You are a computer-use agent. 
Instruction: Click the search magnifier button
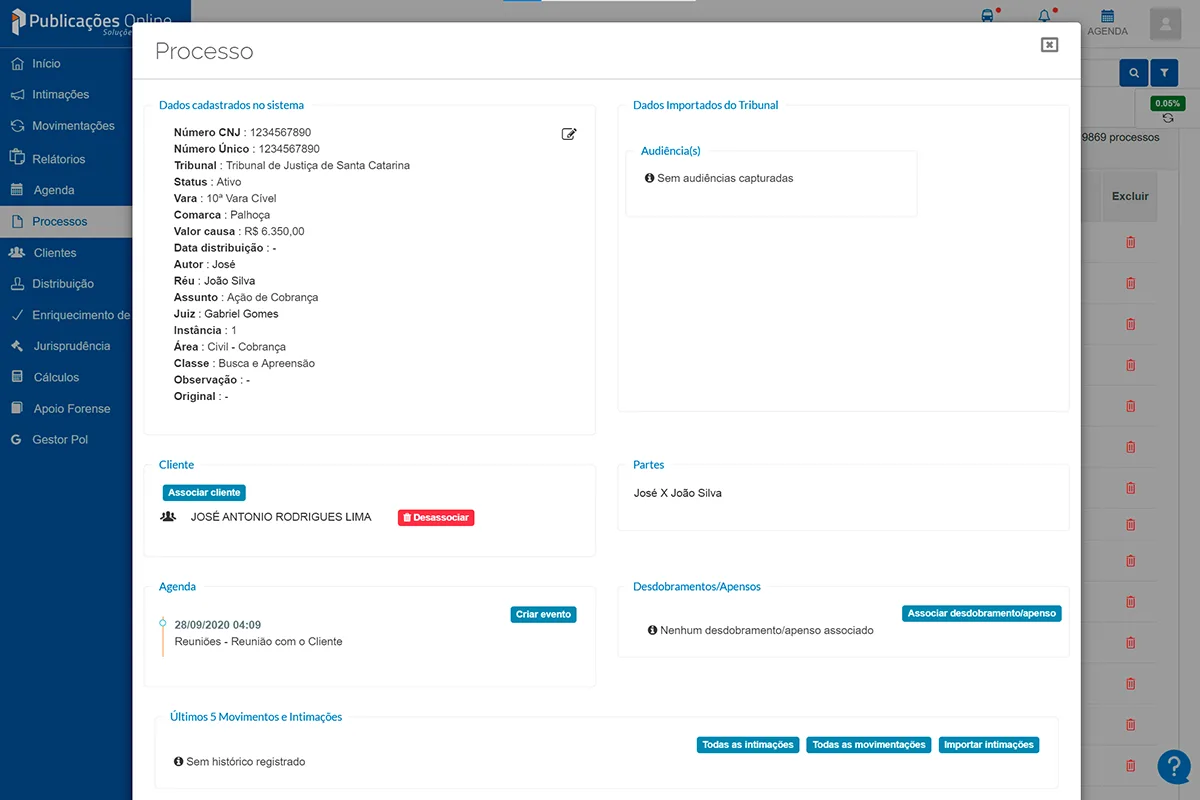tap(1134, 73)
